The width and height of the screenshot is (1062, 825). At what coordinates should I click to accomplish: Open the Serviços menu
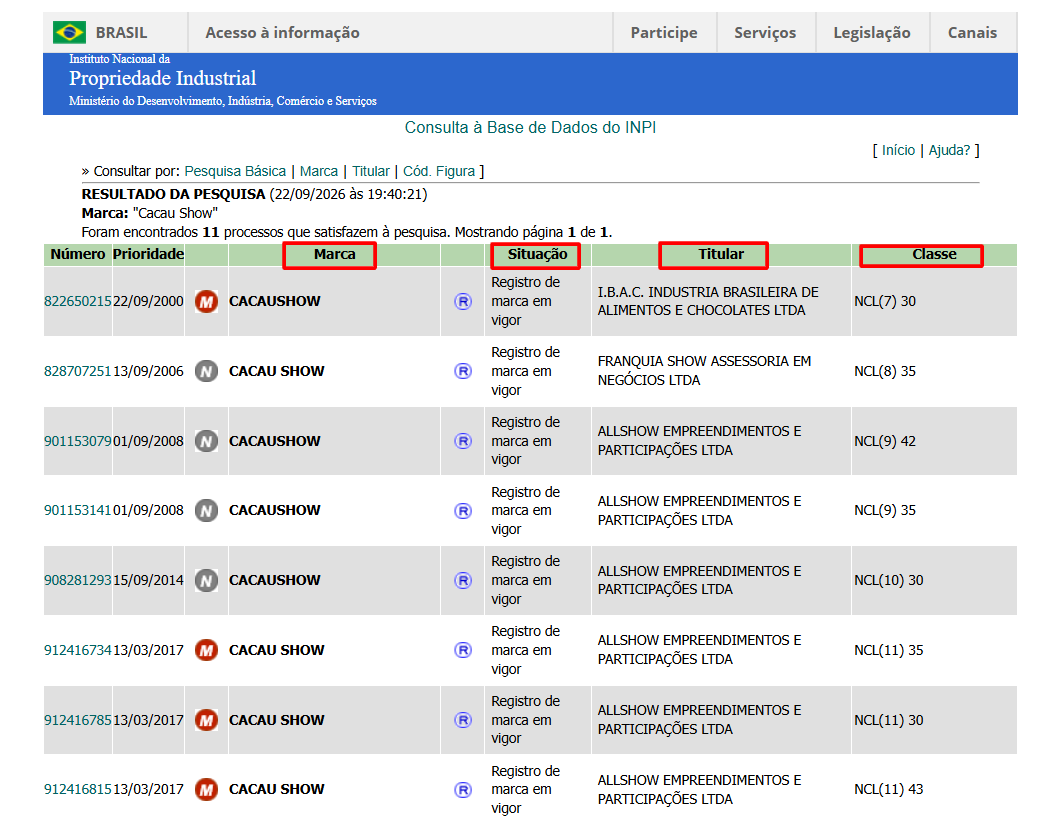click(765, 33)
